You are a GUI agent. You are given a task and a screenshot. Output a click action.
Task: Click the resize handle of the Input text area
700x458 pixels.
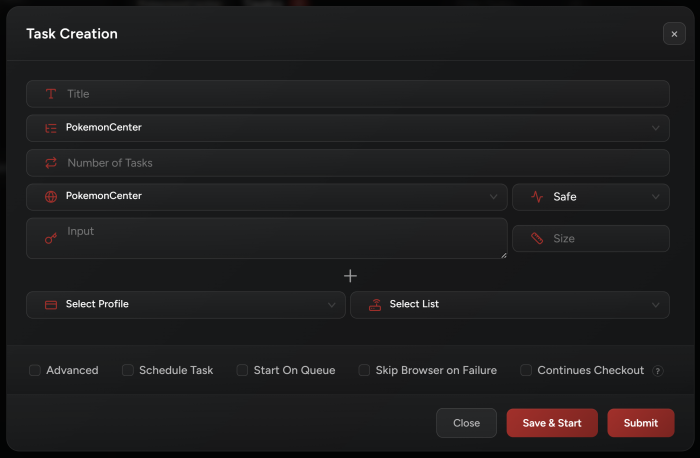504,255
